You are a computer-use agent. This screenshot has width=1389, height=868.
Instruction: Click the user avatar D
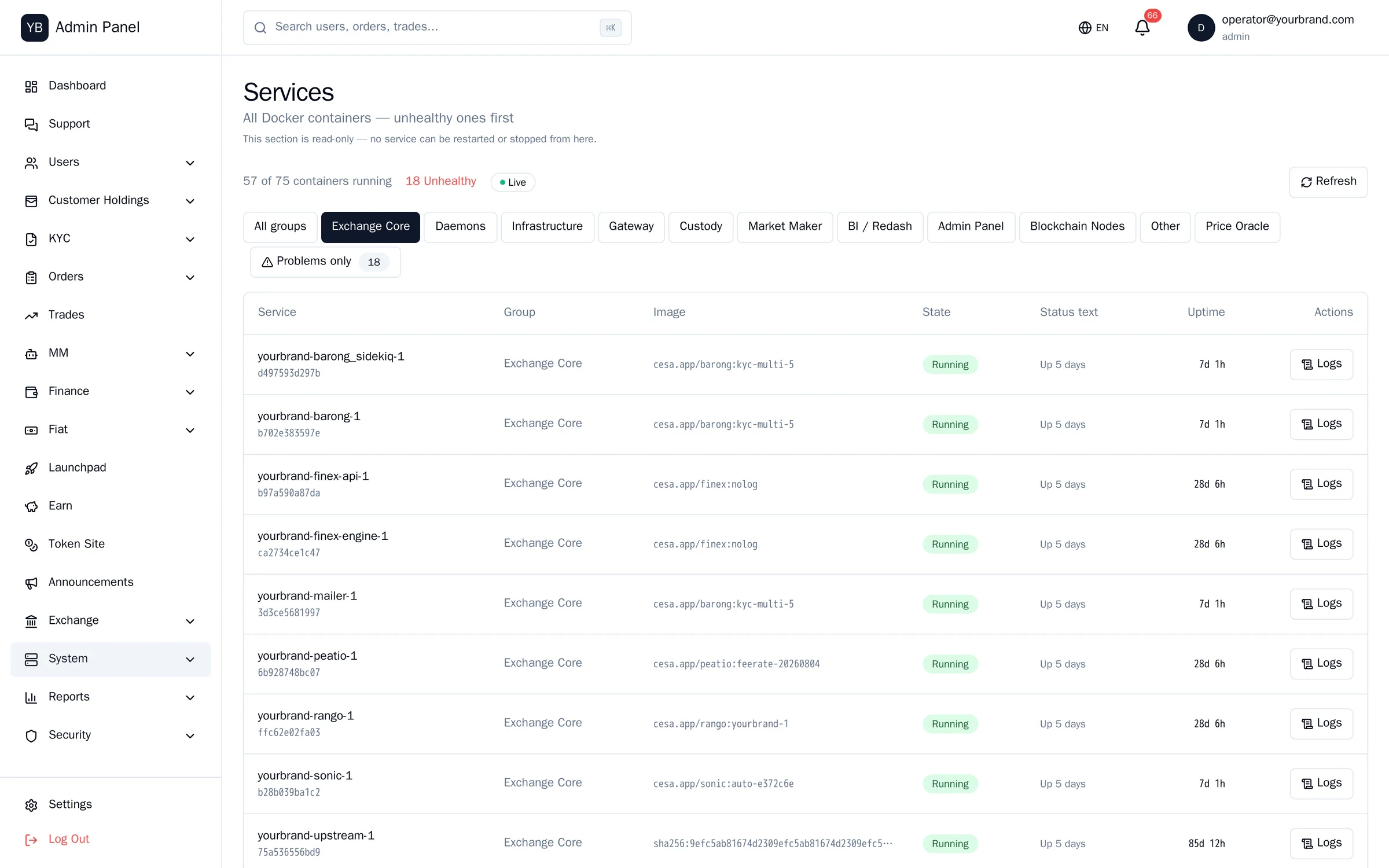1201,28
